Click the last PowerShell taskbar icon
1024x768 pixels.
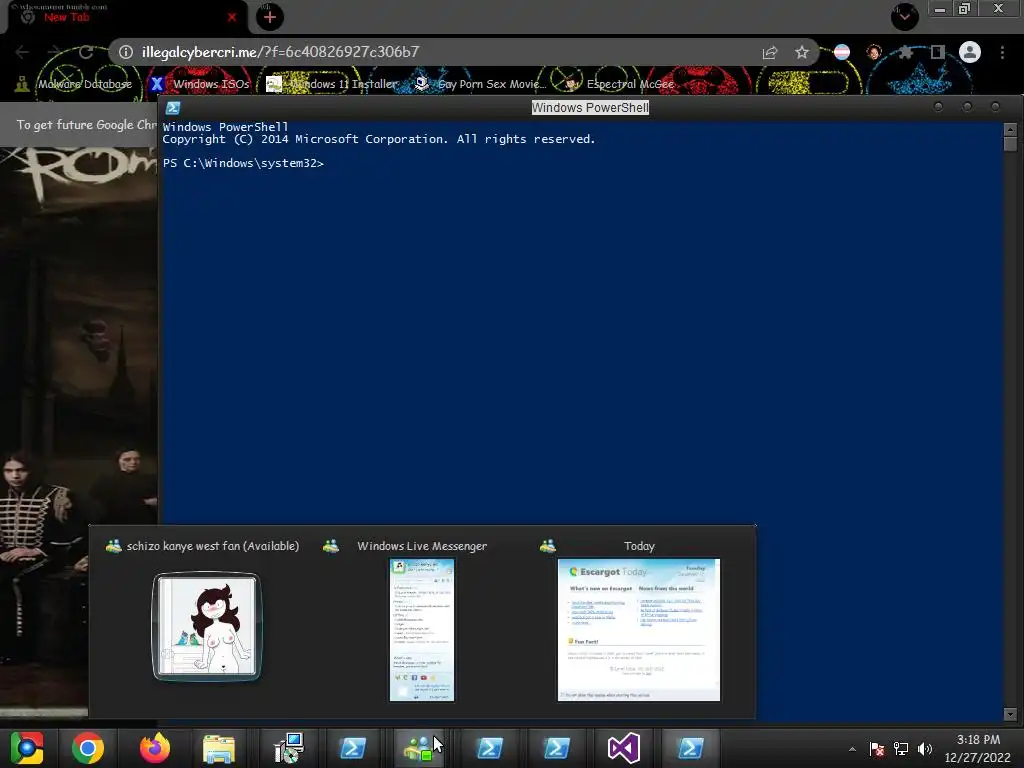click(x=690, y=748)
